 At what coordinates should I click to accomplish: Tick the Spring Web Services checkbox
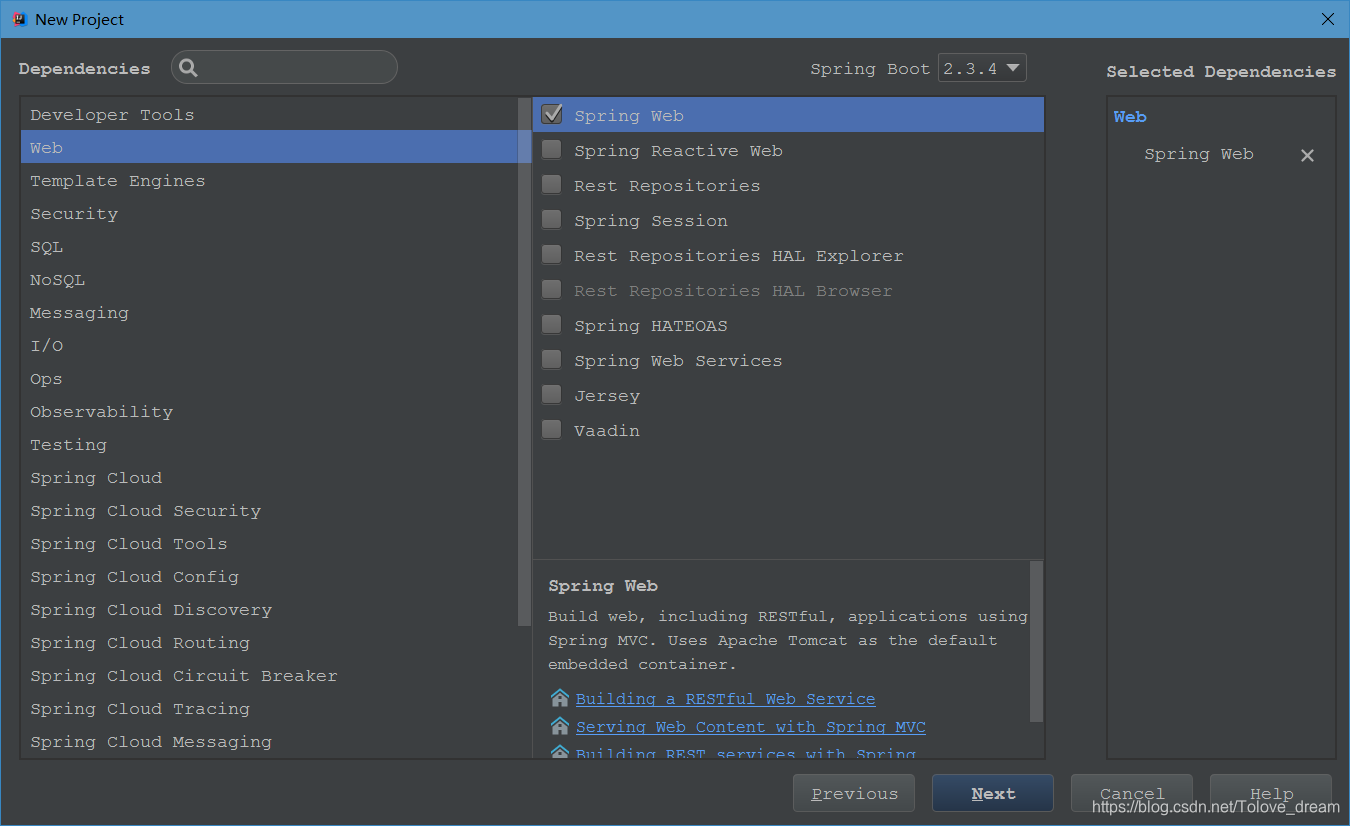click(551, 360)
